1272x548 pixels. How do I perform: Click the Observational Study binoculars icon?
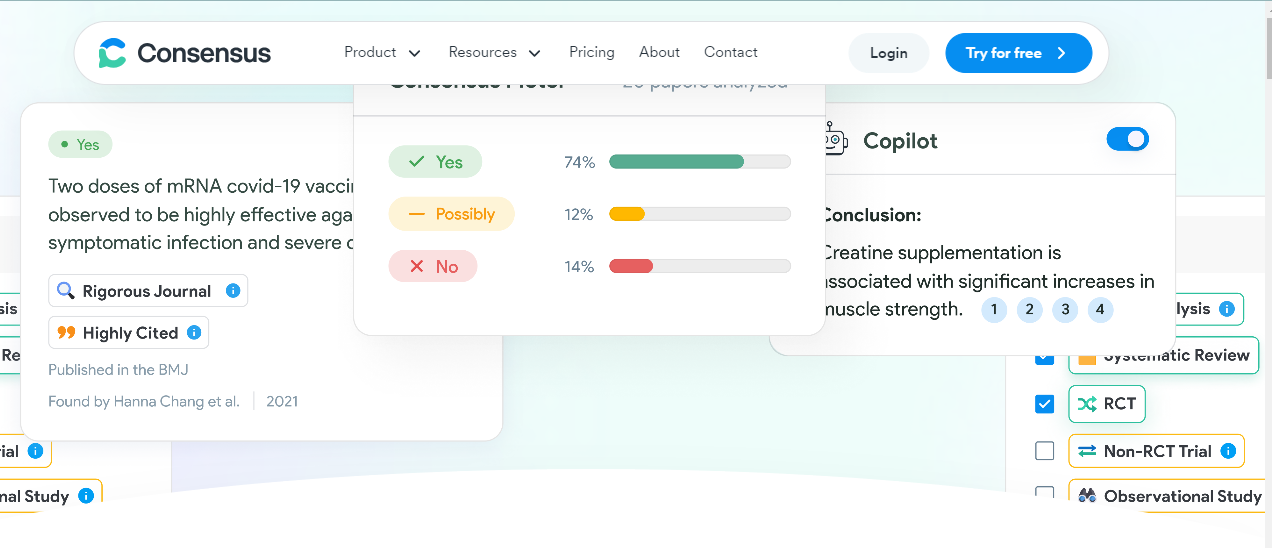pos(1087,496)
